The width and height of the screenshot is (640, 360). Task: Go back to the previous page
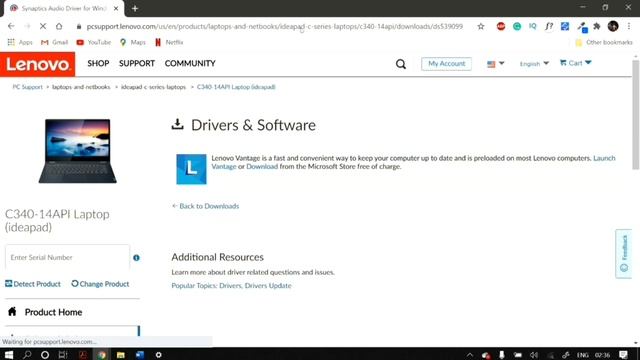click(11, 26)
